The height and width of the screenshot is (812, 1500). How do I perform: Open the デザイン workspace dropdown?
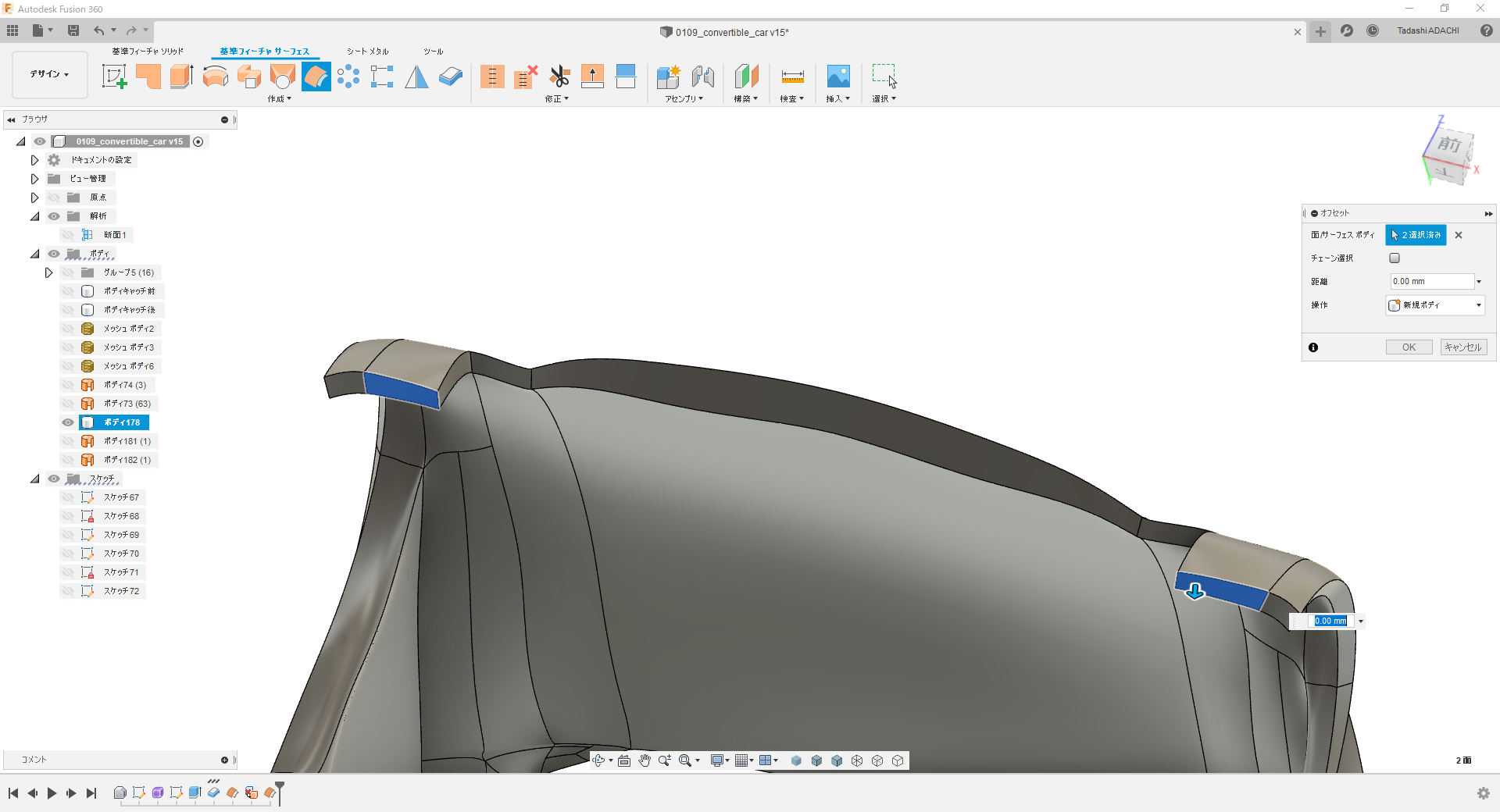(x=50, y=74)
